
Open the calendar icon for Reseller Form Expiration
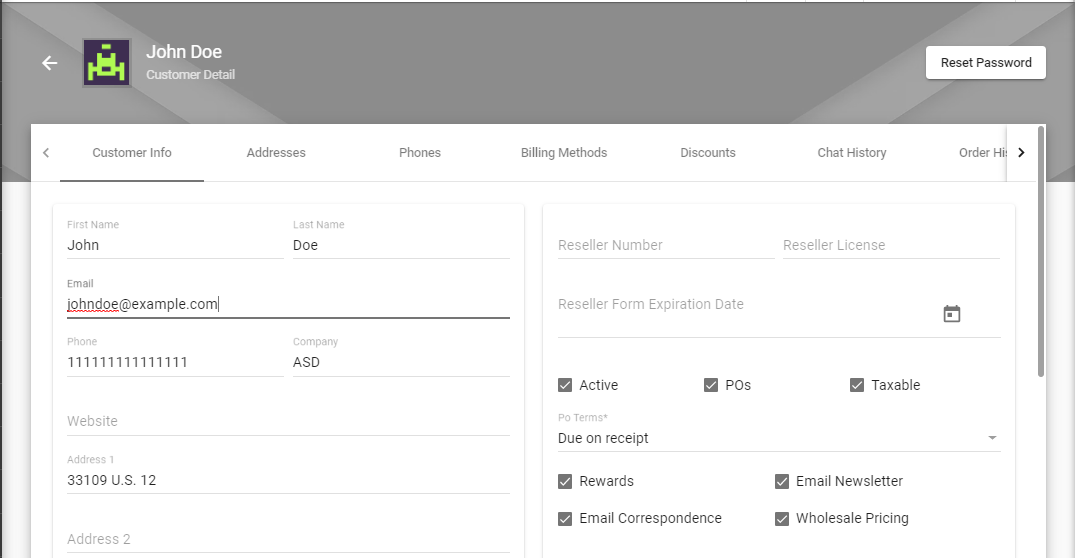coord(952,314)
